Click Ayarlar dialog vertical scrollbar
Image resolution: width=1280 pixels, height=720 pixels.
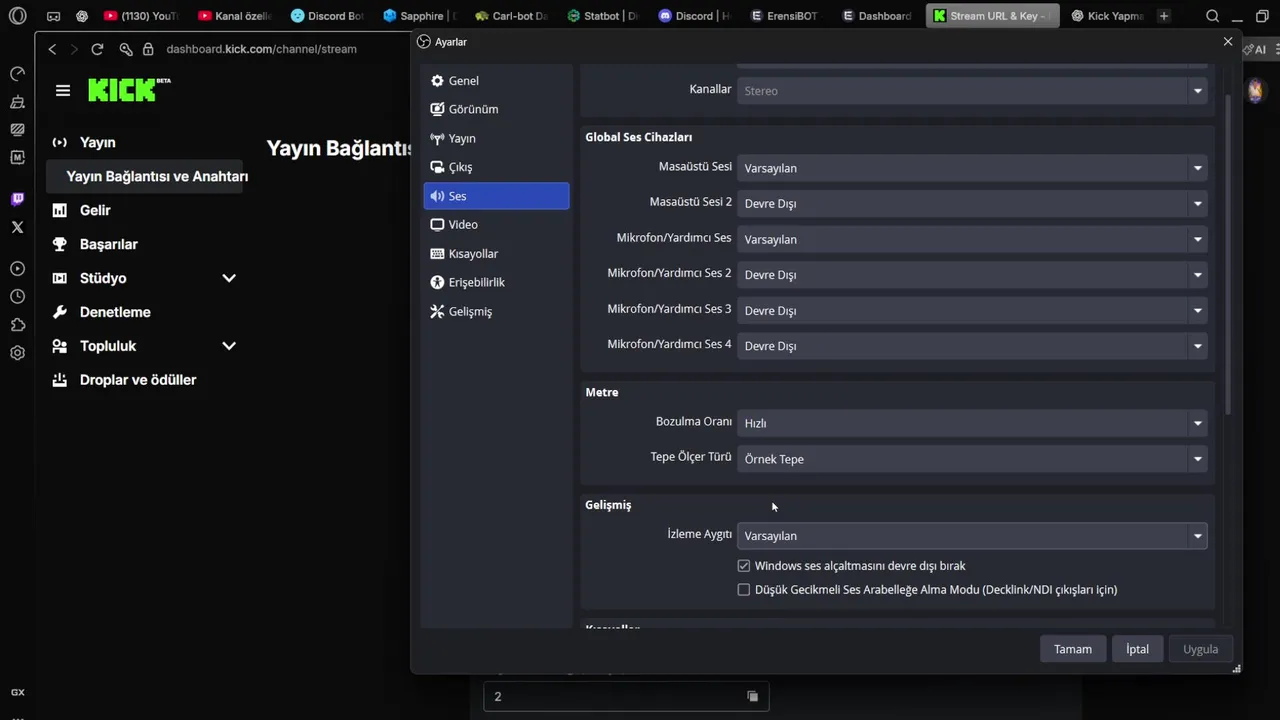pyautogui.click(x=1229, y=255)
